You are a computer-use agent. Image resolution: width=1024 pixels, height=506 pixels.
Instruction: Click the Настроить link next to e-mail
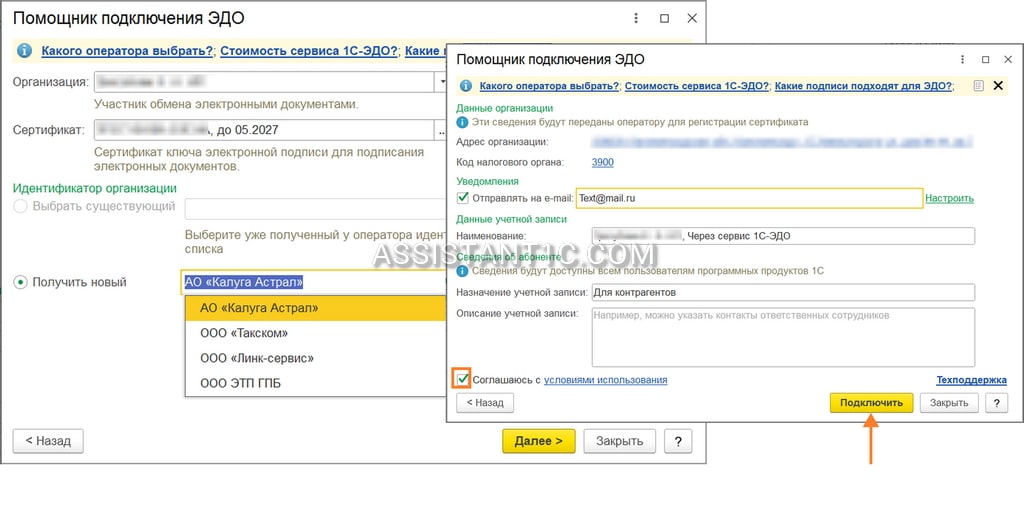pyautogui.click(x=950, y=198)
